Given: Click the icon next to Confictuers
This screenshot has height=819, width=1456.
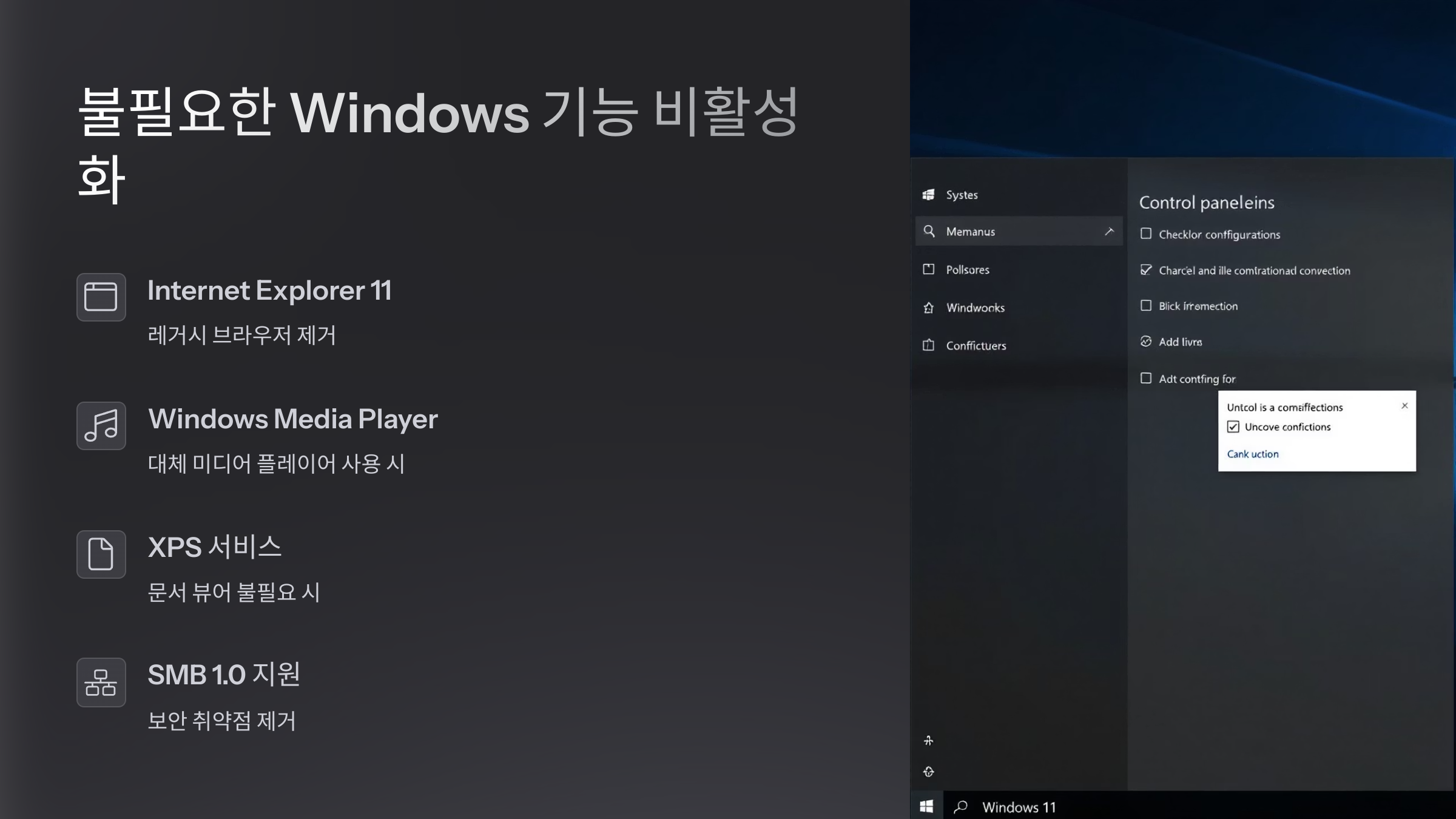Looking at the screenshot, I should pos(929,345).
